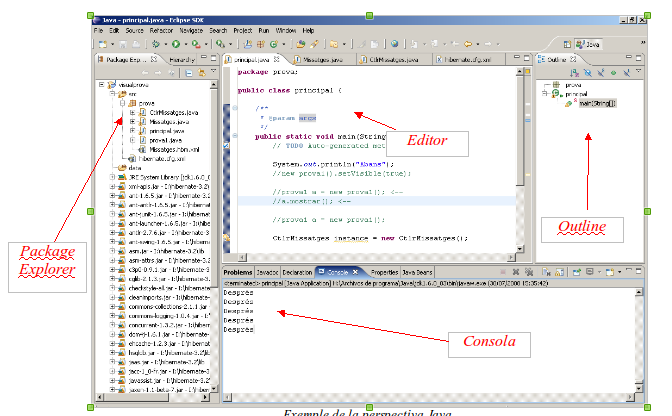
Task: Switch to the Java Beans tab
Action: tap(417, 272)
